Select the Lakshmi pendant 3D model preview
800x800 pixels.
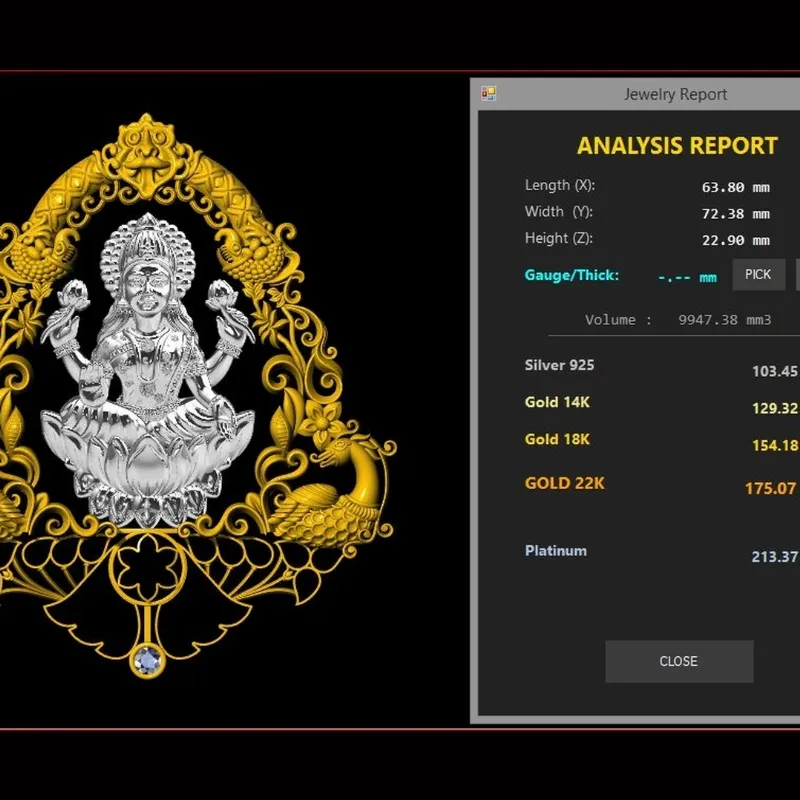[196, 395]
